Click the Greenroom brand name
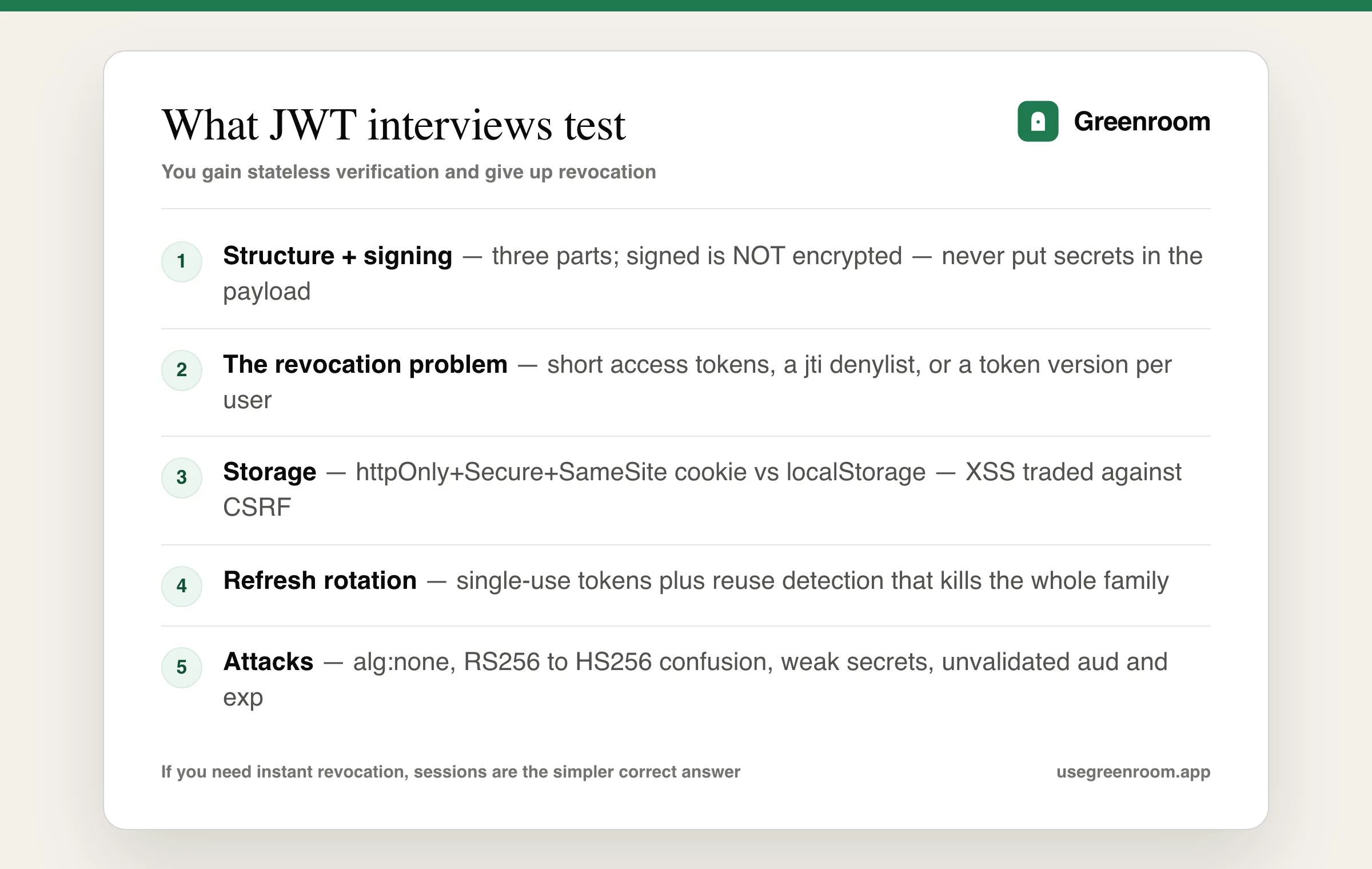Image resolution: width=1372 pixels, height=869 pixels. pos(1142,122)
